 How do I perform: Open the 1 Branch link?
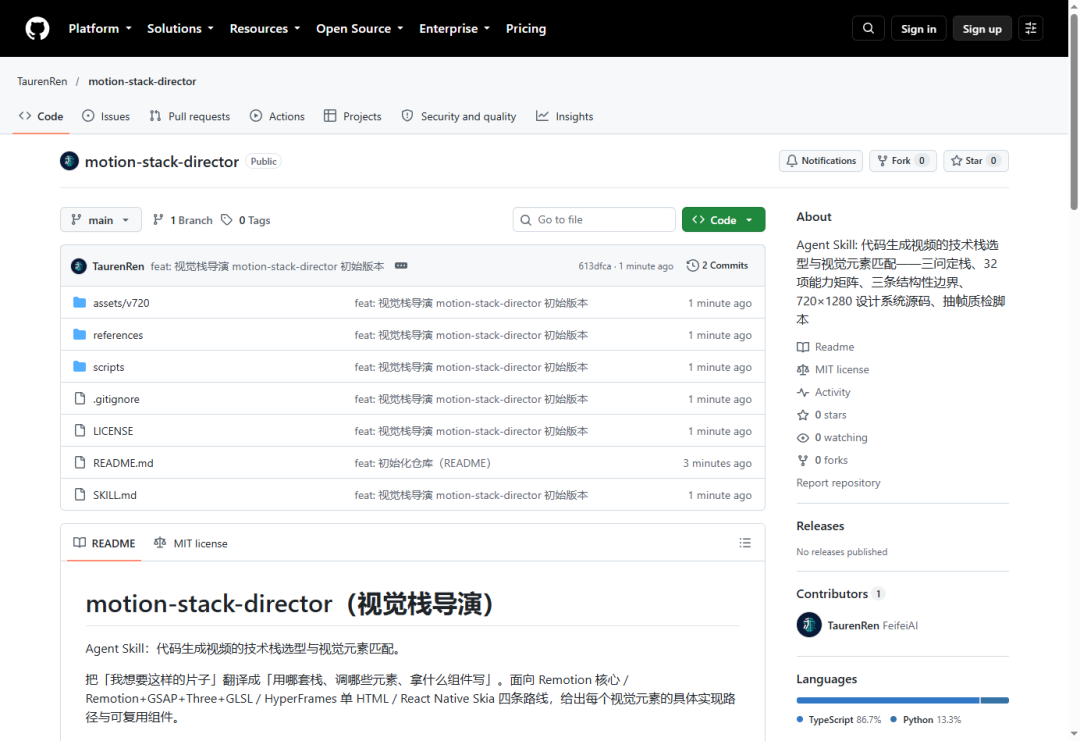tap(183, 220)
